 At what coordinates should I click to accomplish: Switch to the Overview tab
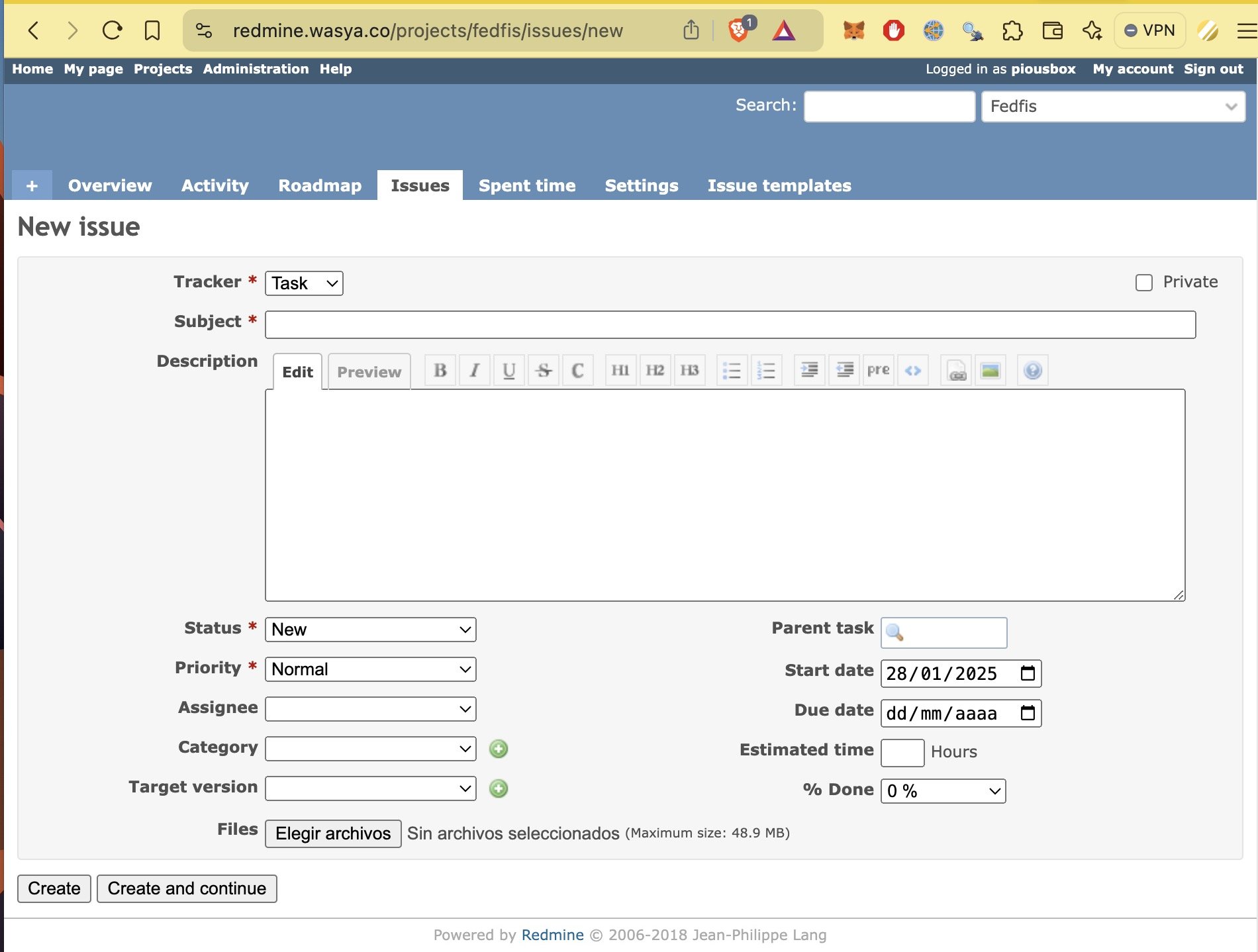(110, 185)
